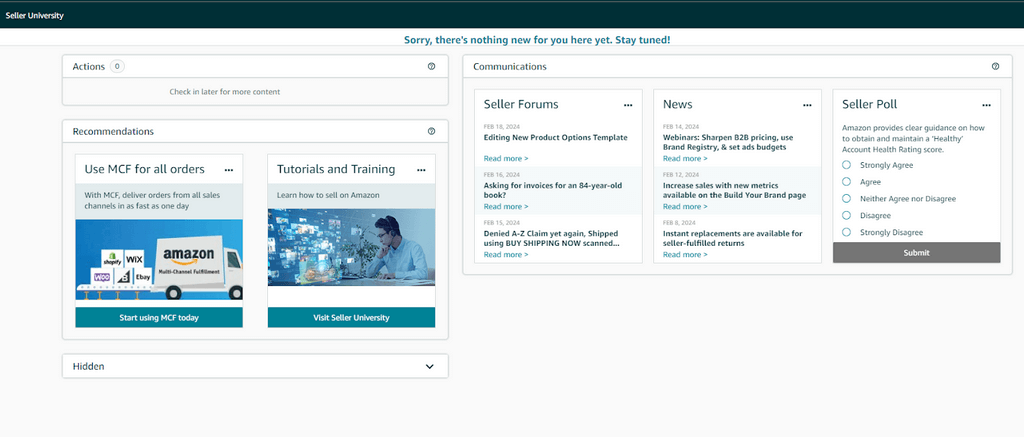Select the Agree poll option
The image size is (1024, 437).
[x=846, y=182]
